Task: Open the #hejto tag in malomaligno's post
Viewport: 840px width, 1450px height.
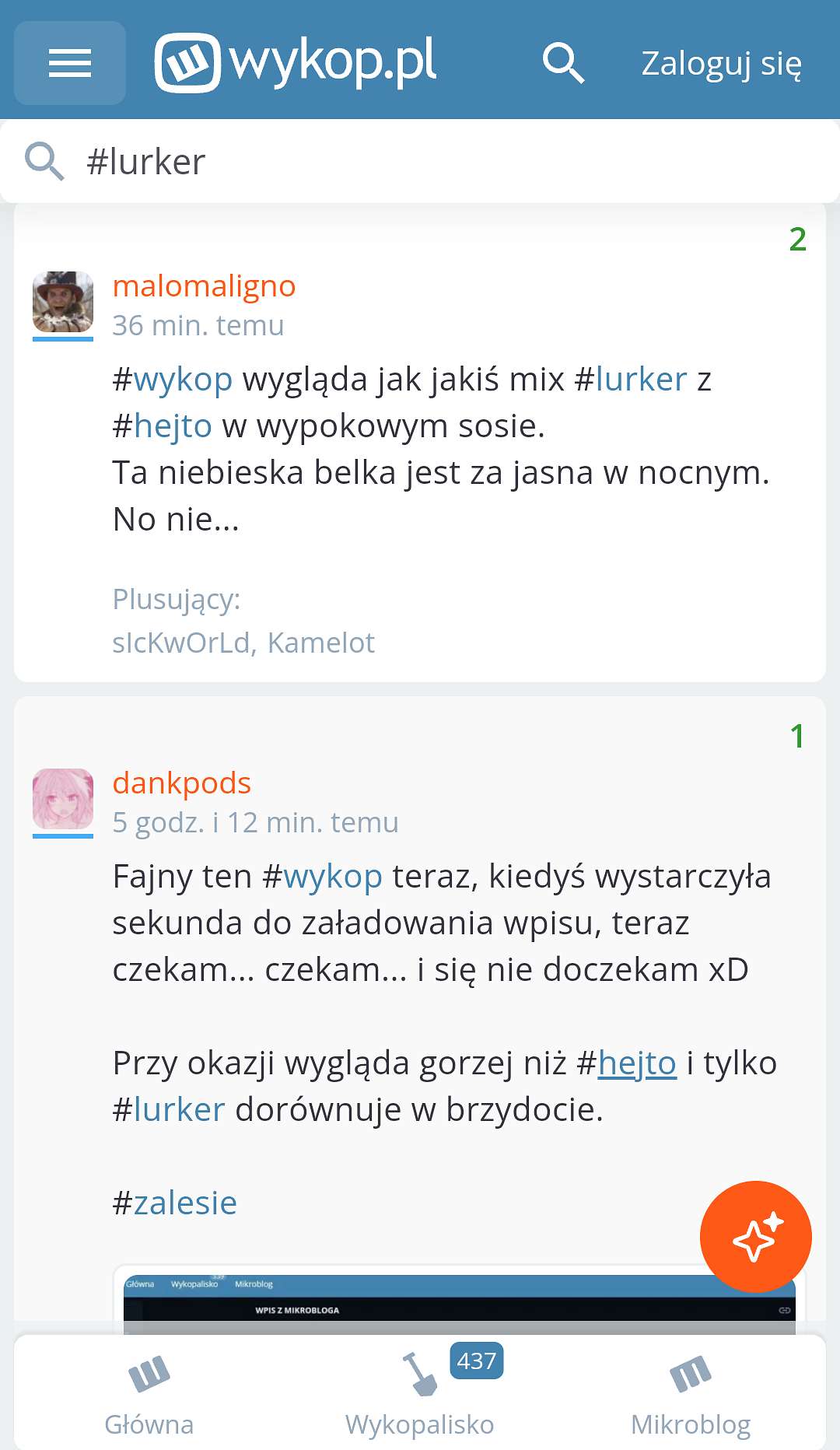Action: [x=163, y=426]
